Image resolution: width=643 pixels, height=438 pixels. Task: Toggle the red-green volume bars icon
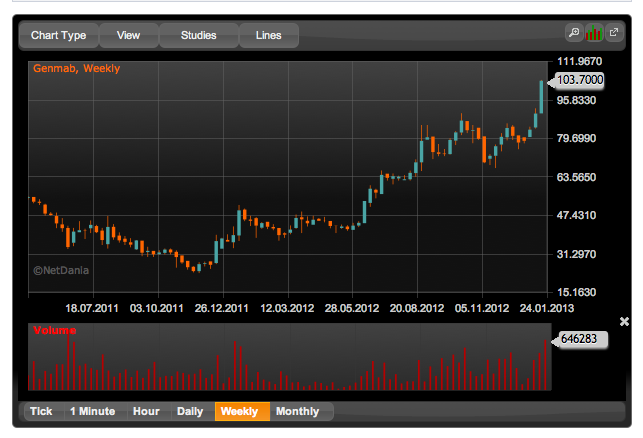pos(593,32)
